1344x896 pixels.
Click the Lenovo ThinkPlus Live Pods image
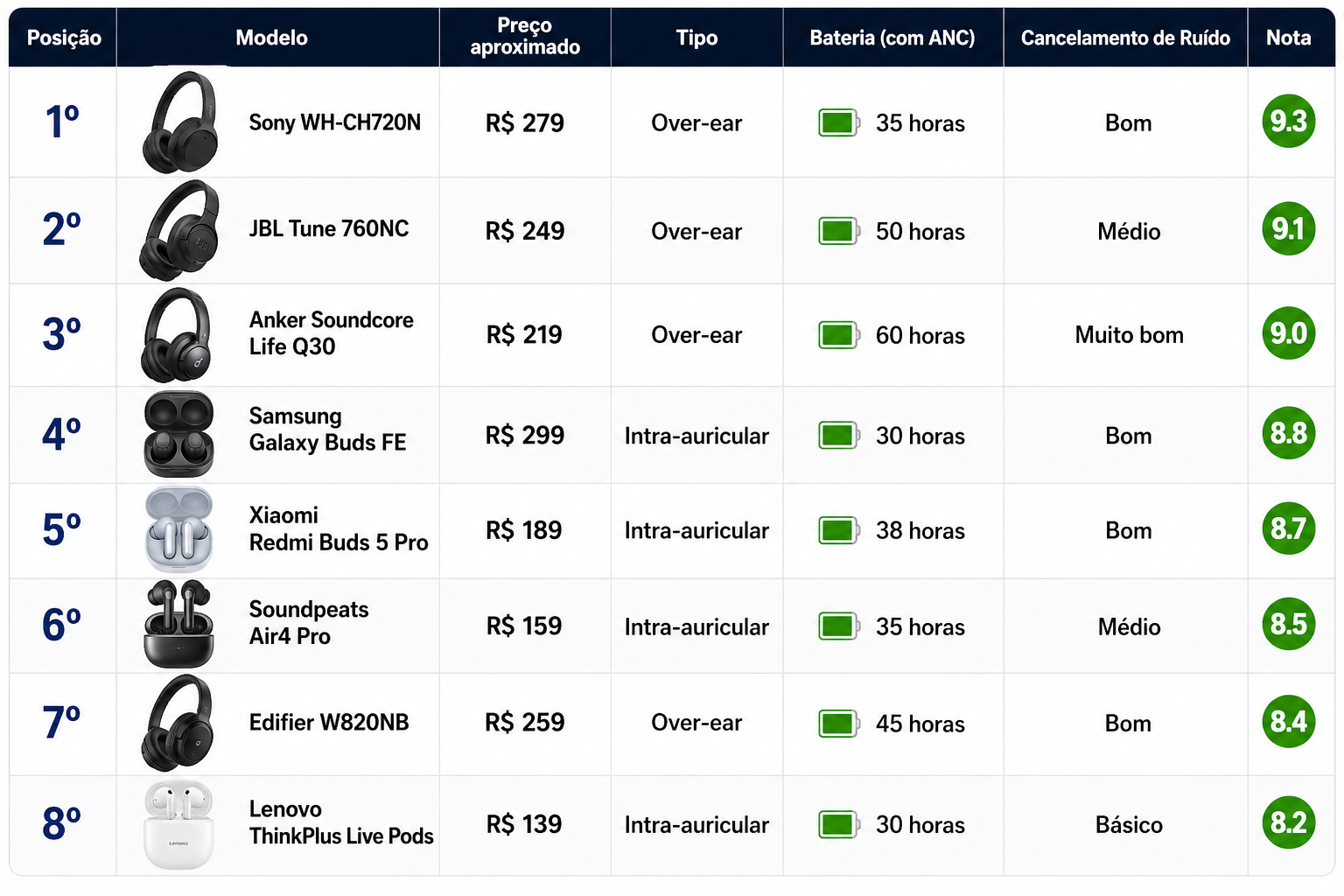point(179,824)
